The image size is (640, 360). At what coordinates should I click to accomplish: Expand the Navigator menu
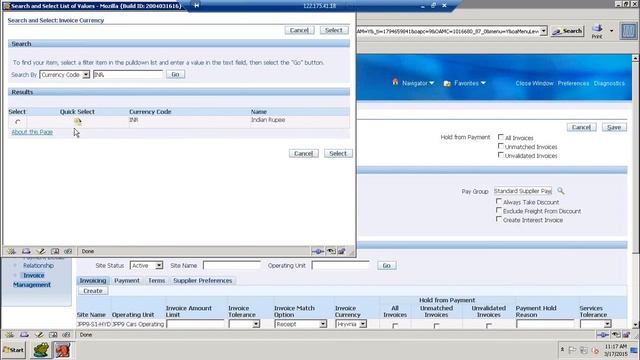pos(418,83)
